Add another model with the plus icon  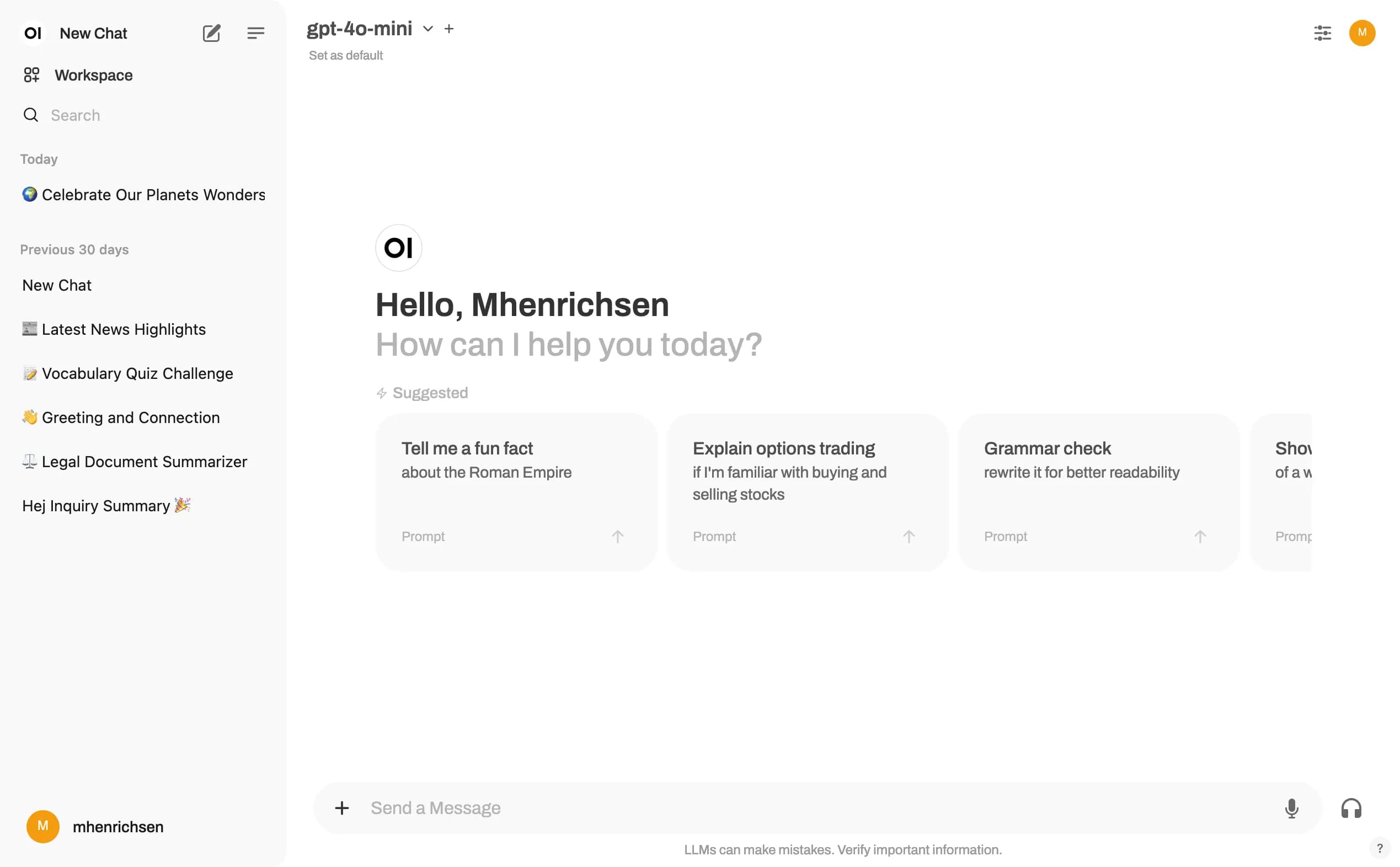449,29
